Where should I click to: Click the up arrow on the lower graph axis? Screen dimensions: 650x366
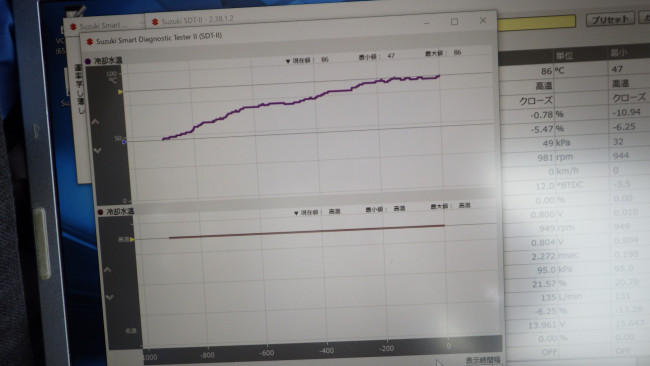coord(107,270)
